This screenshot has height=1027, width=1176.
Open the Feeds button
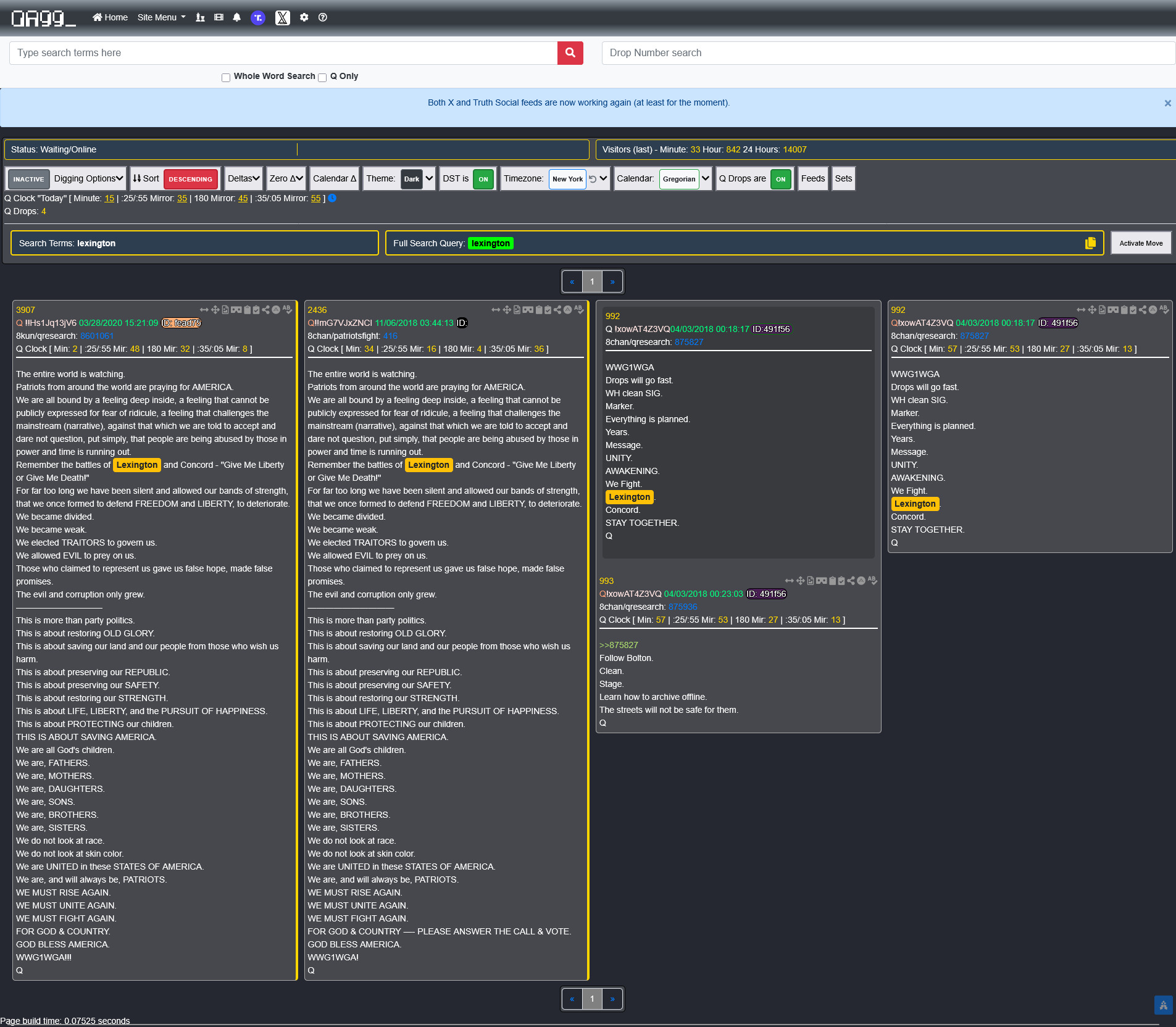pyautogui.click(x=813, y=179)
